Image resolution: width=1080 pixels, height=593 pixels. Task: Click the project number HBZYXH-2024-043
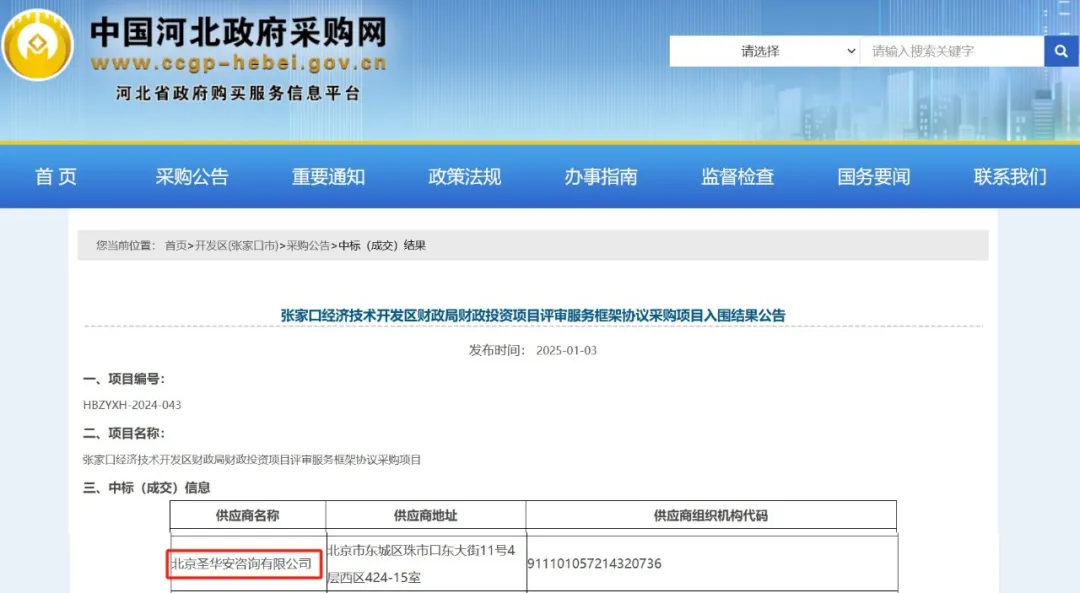132,405
